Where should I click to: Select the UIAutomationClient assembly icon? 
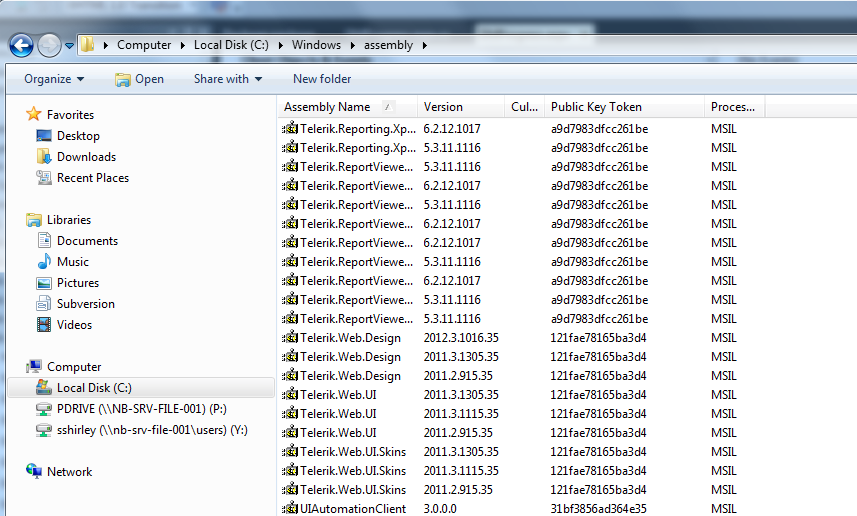(x=290, y=508)
